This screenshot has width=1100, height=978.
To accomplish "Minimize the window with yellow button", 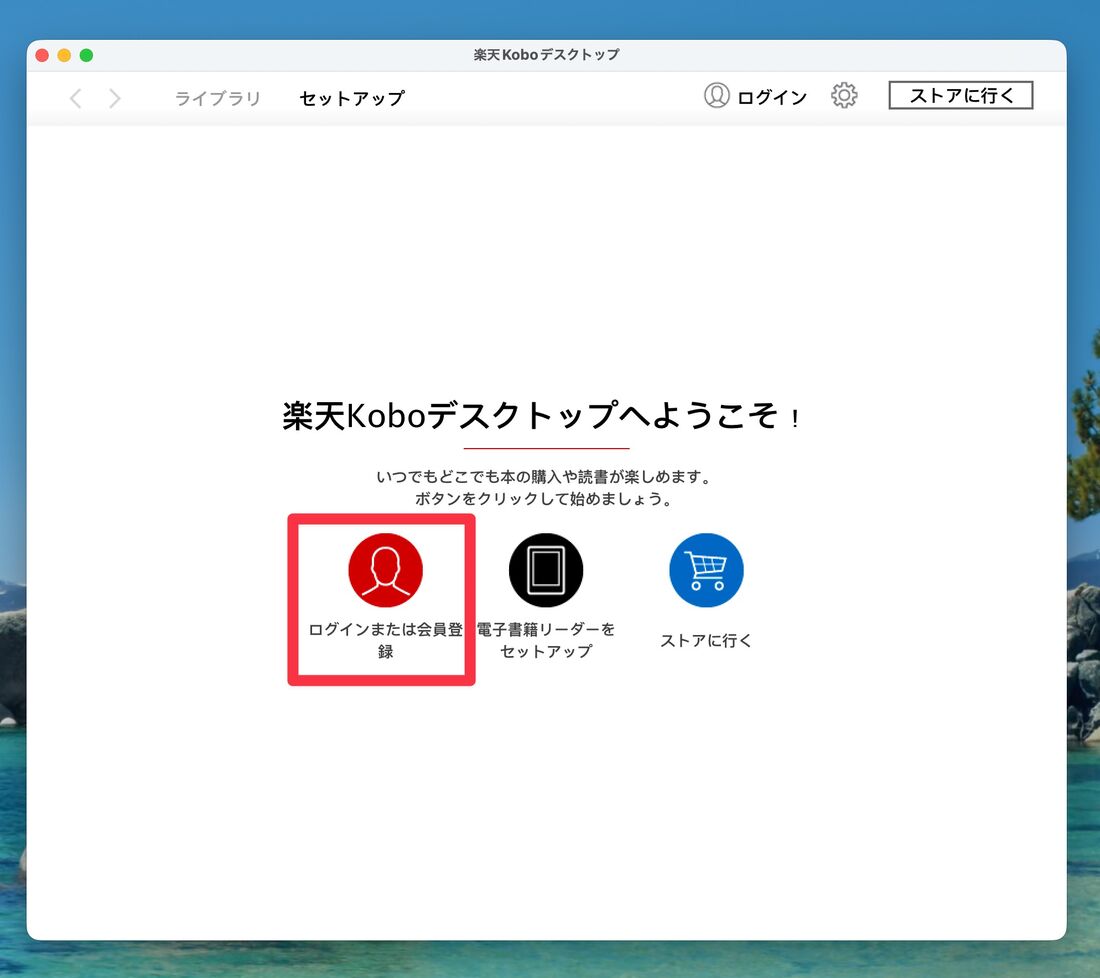I will pos(64,55).
